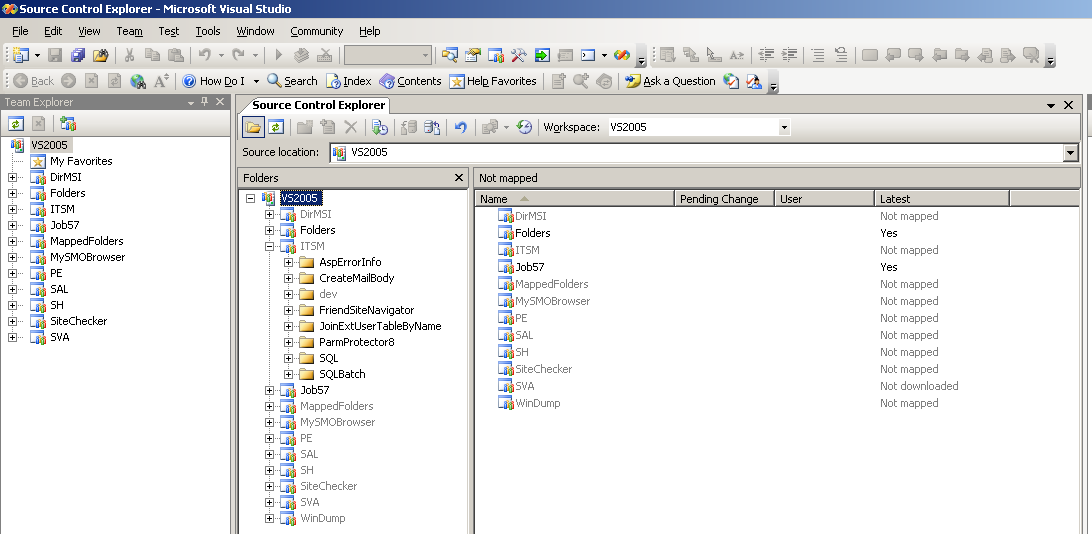Select the Job57 row in file list
This screenshot has height=534, width=1092.
777,267
